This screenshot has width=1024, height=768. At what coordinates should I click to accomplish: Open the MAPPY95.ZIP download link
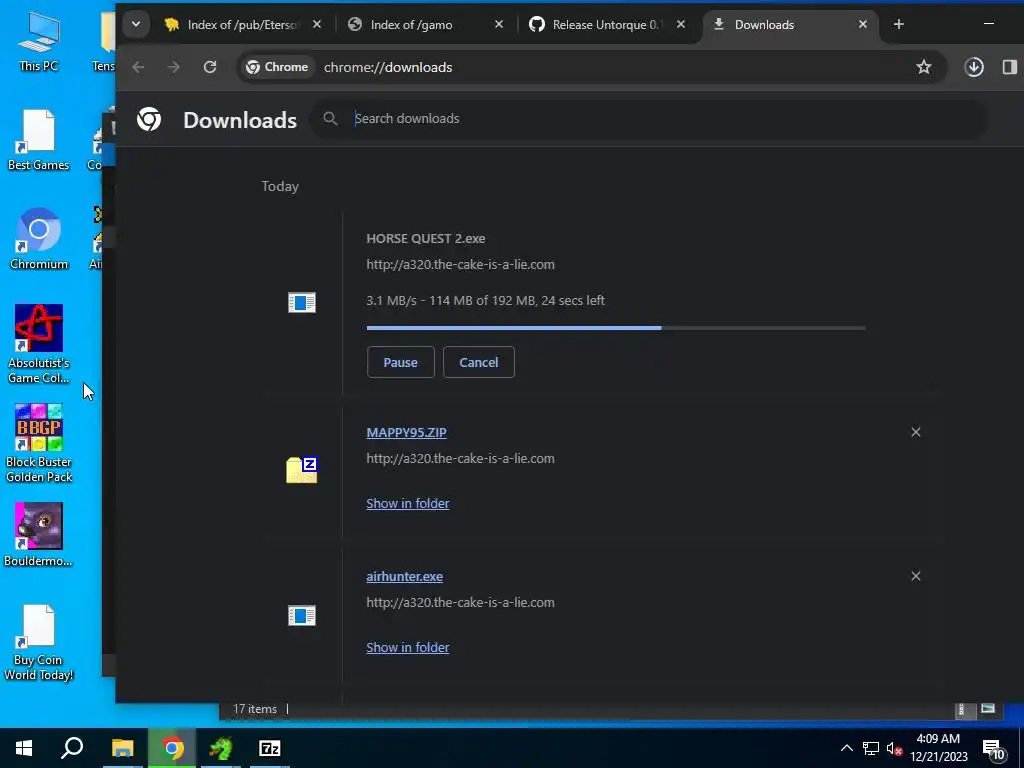click(406, 432)
